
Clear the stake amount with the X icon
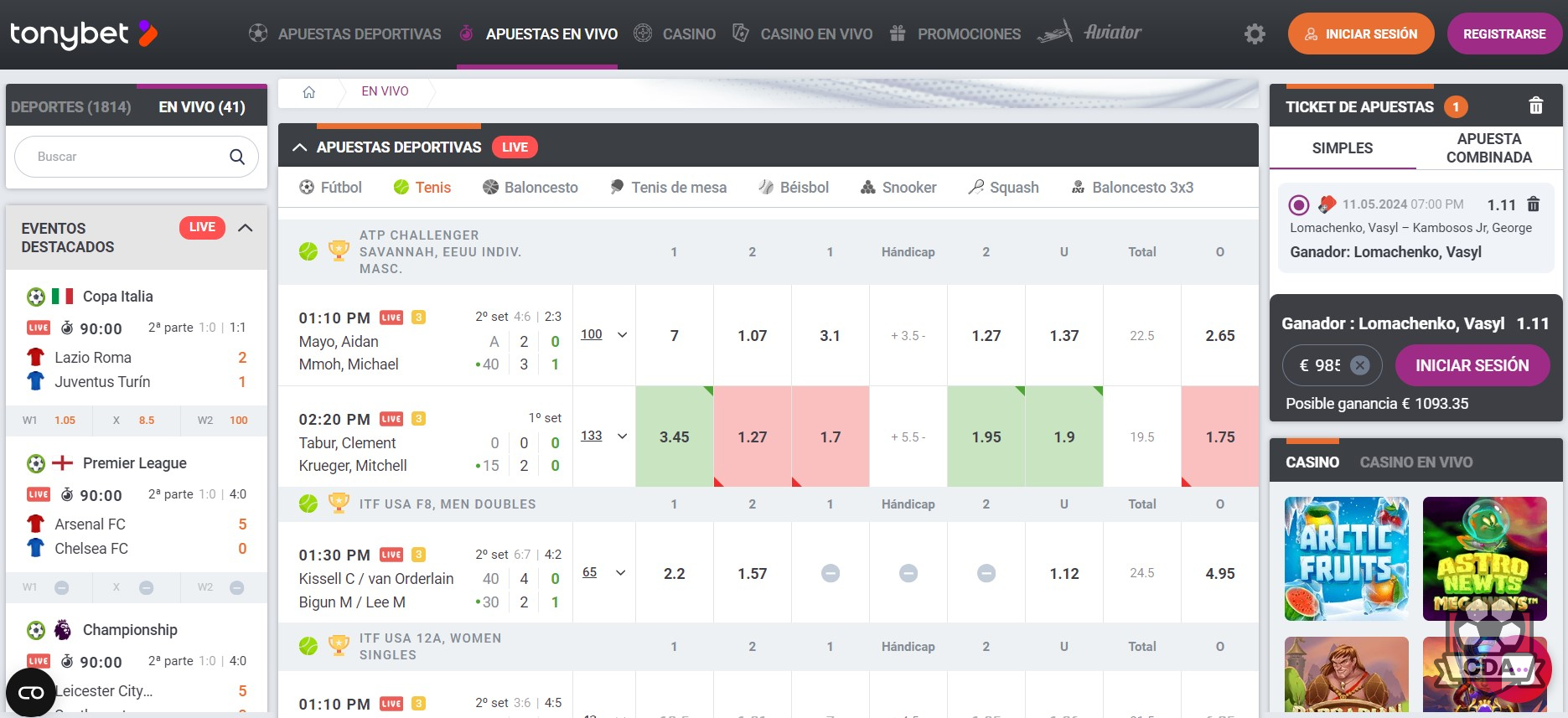pos(1360,365)
